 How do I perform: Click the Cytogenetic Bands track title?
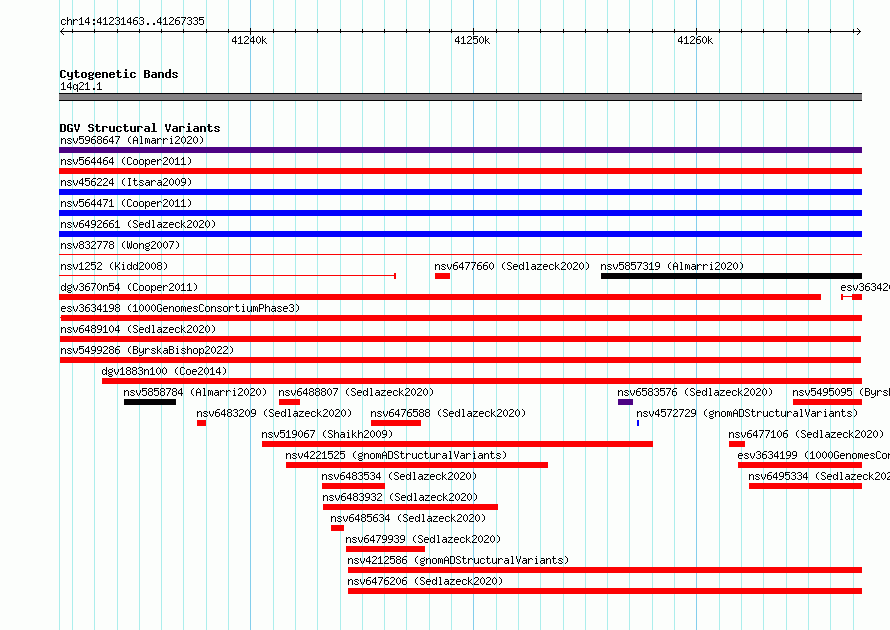119,74
